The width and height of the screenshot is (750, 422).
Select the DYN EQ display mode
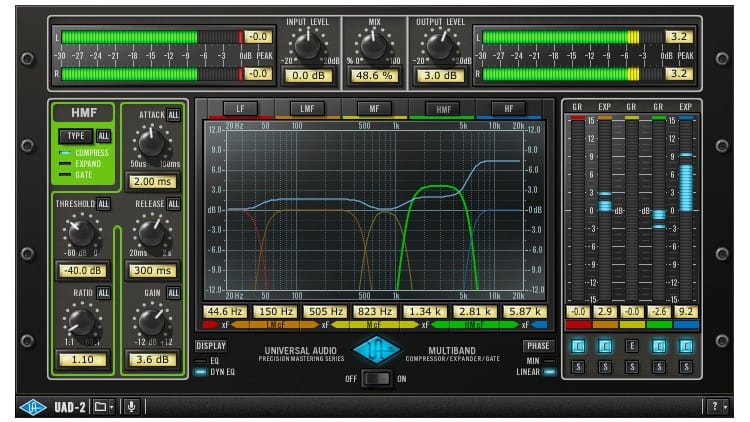coord(215,372)
